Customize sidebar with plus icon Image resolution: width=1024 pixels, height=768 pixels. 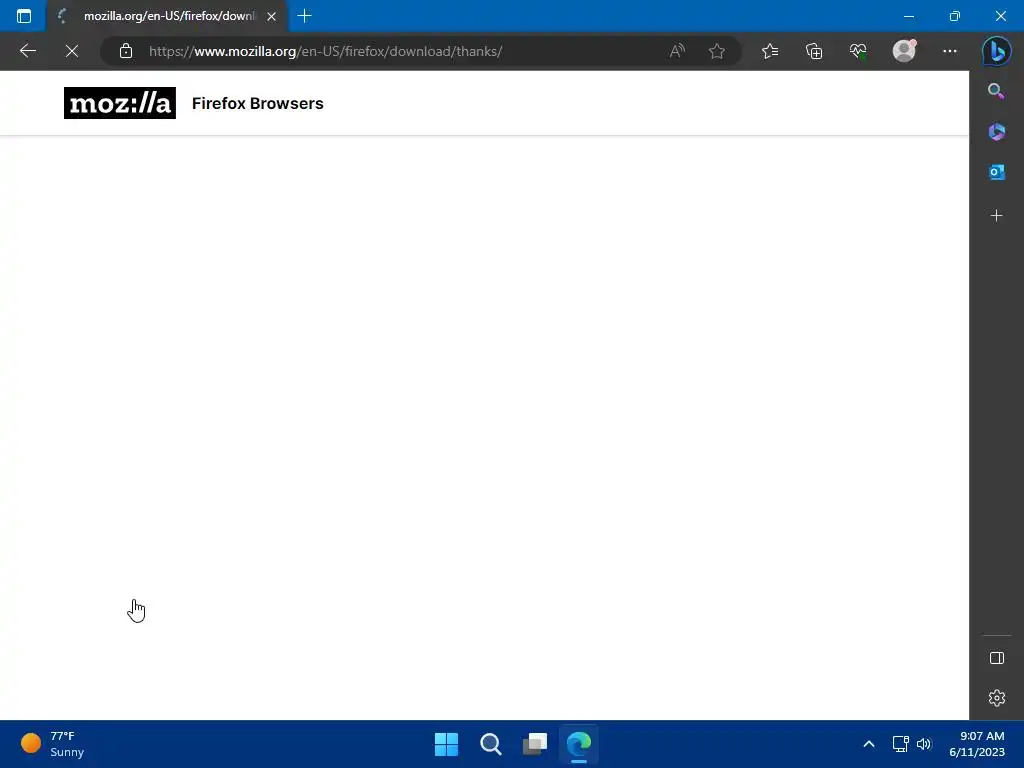pos(996,216)
